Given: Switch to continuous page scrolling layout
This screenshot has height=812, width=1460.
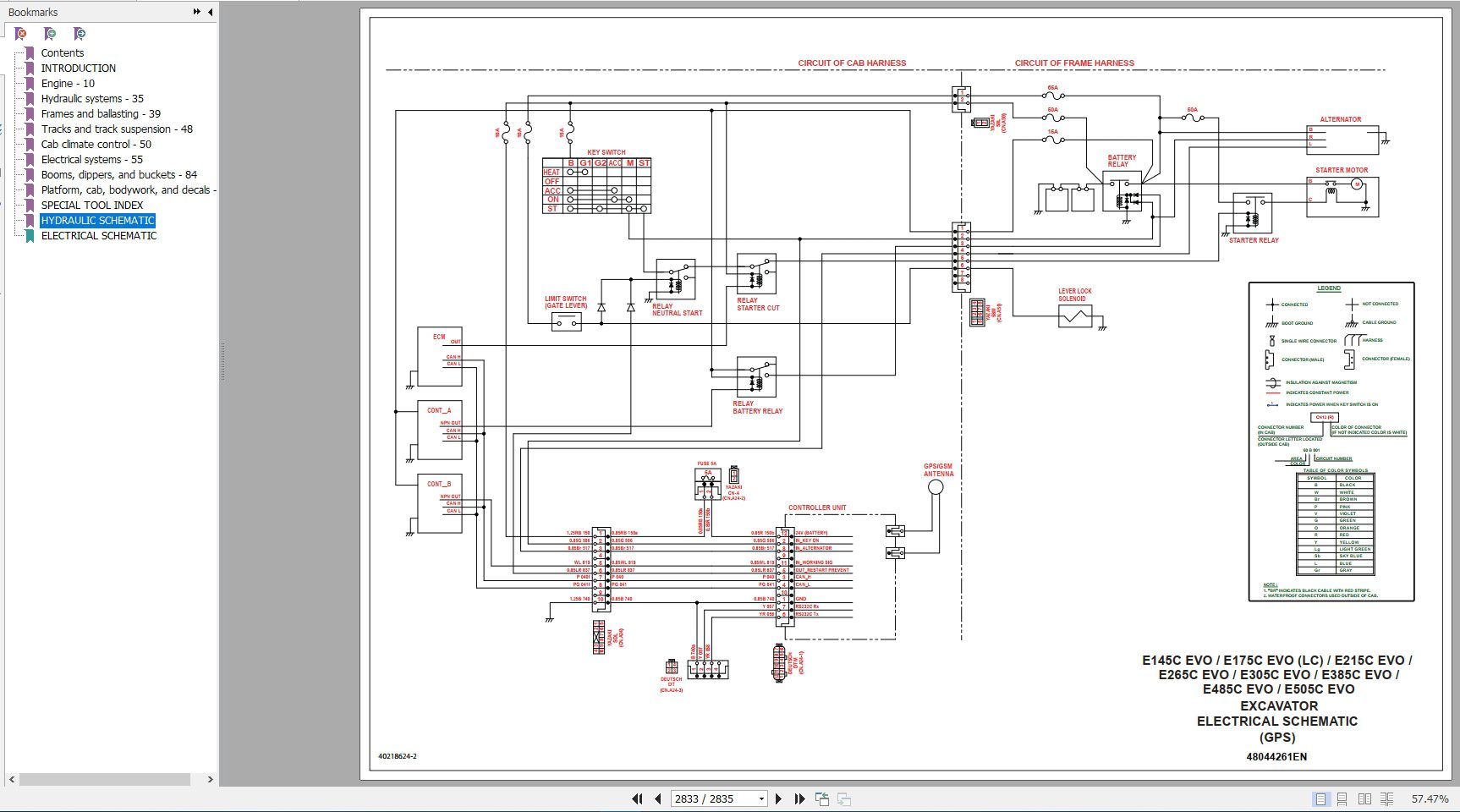Looking at the screenshot, I should 1342,798.
